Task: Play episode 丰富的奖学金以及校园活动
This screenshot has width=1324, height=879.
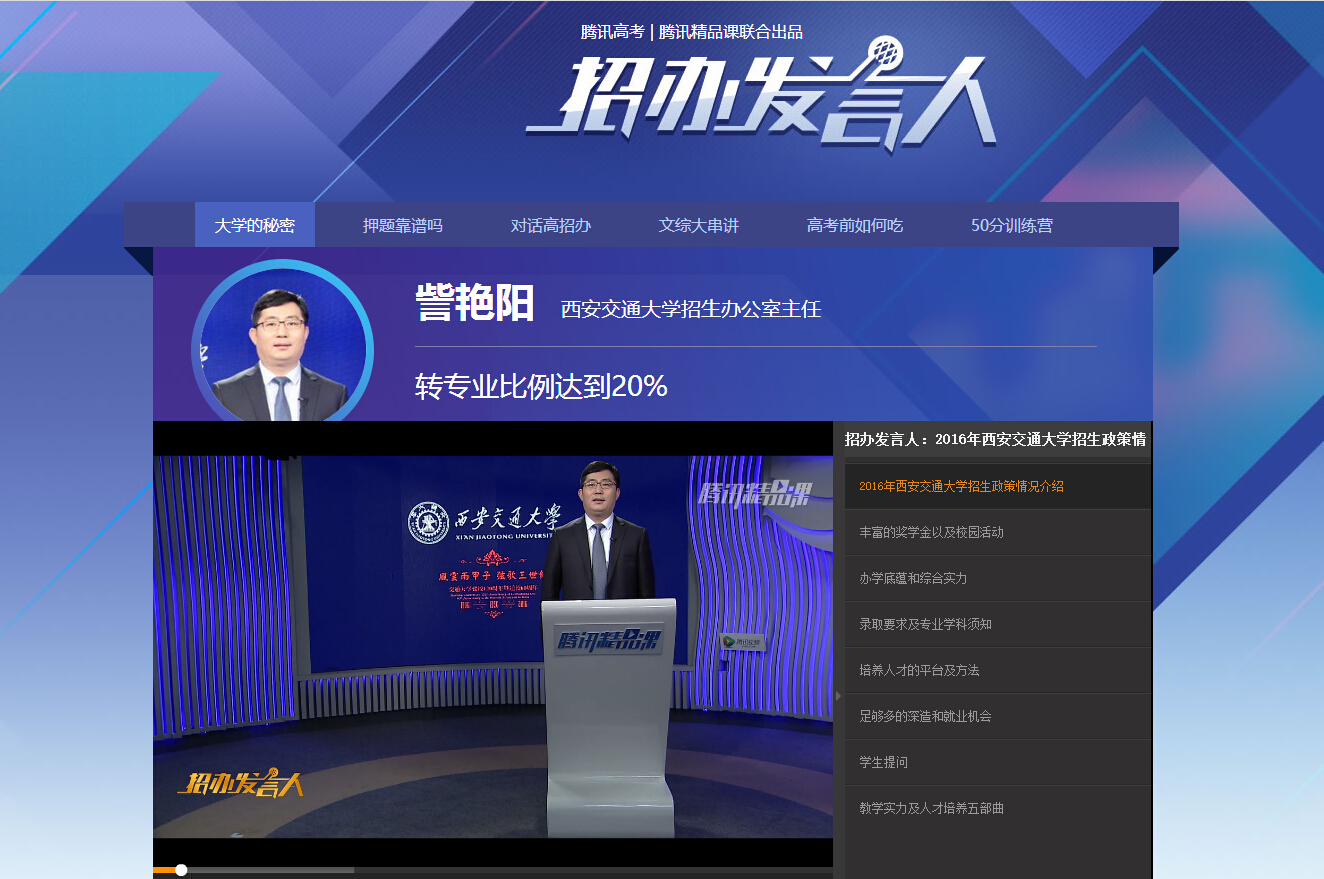Action: click(997, 533)
